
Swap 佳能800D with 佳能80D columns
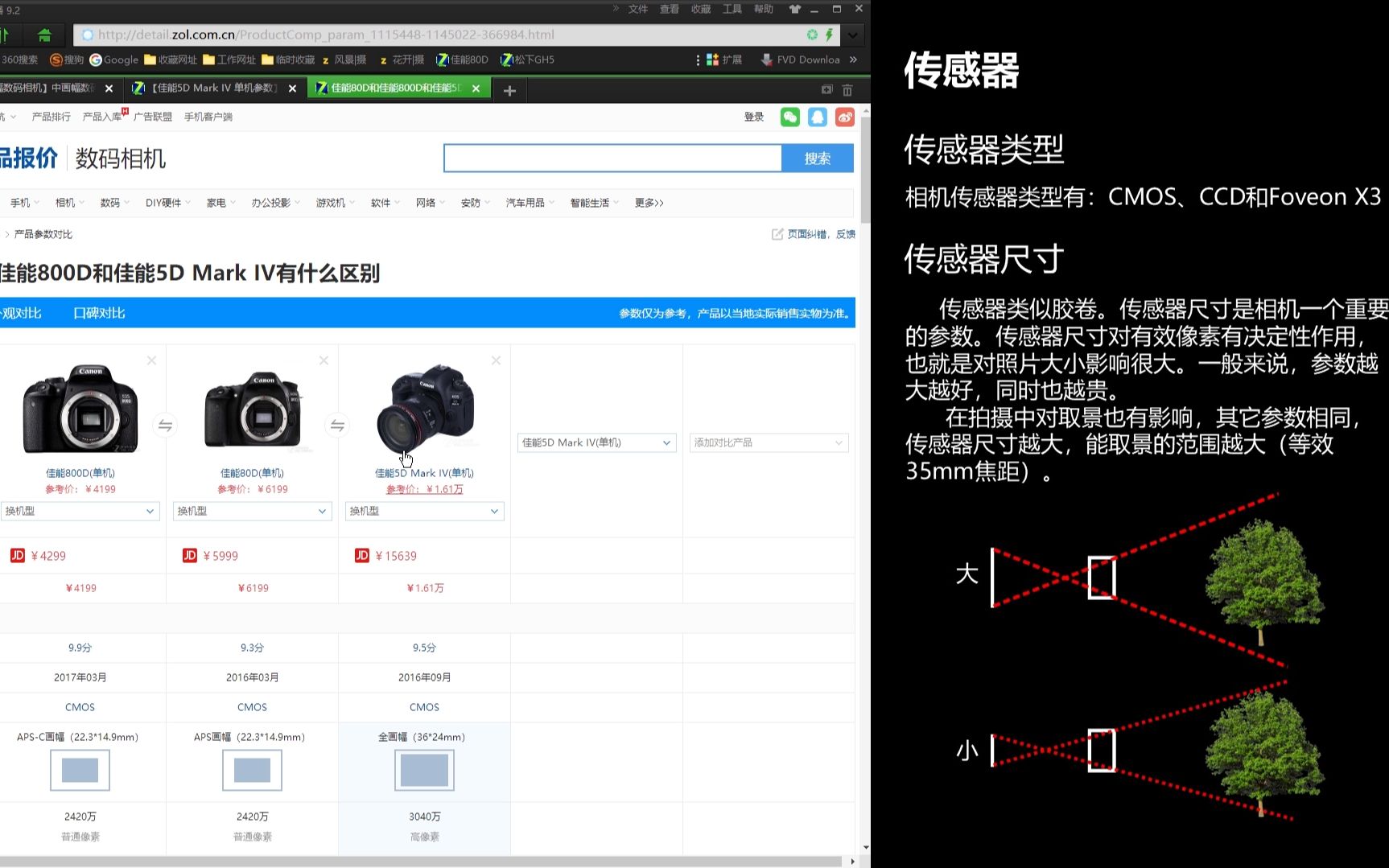pos(165,426)
